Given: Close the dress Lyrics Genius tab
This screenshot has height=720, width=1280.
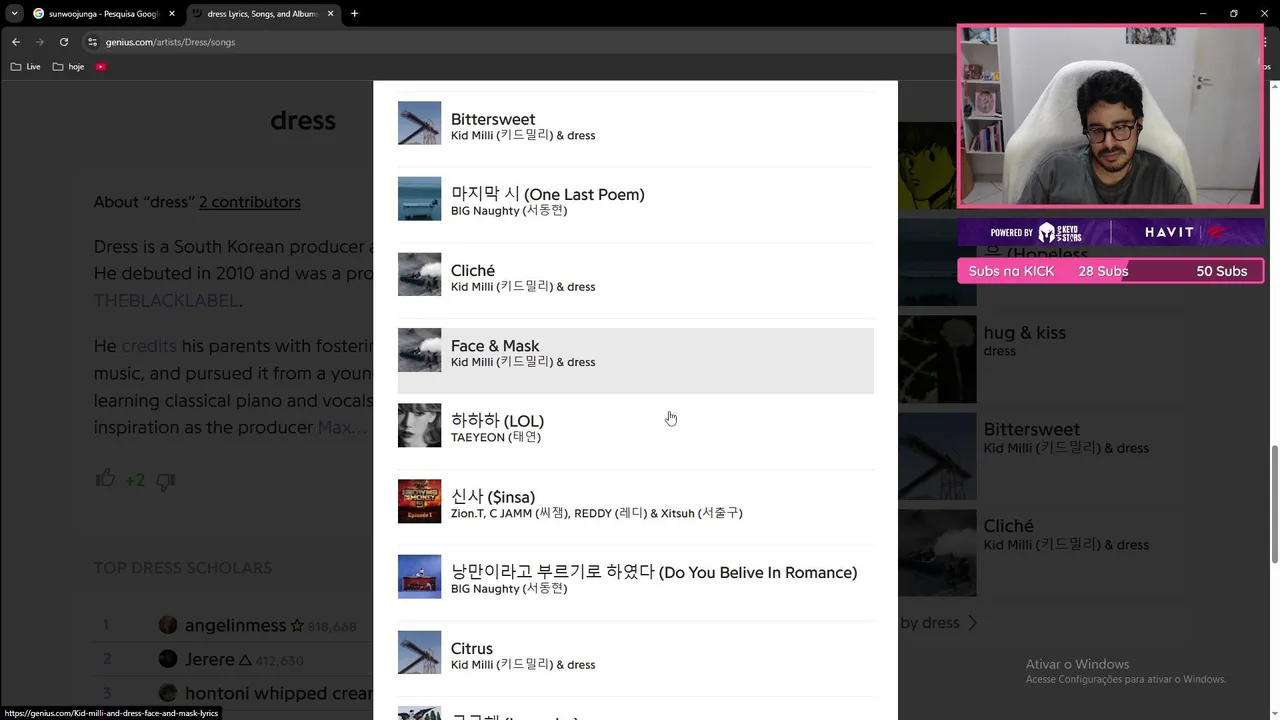Looking at the screenshot, I should click(x=330, y=14).
